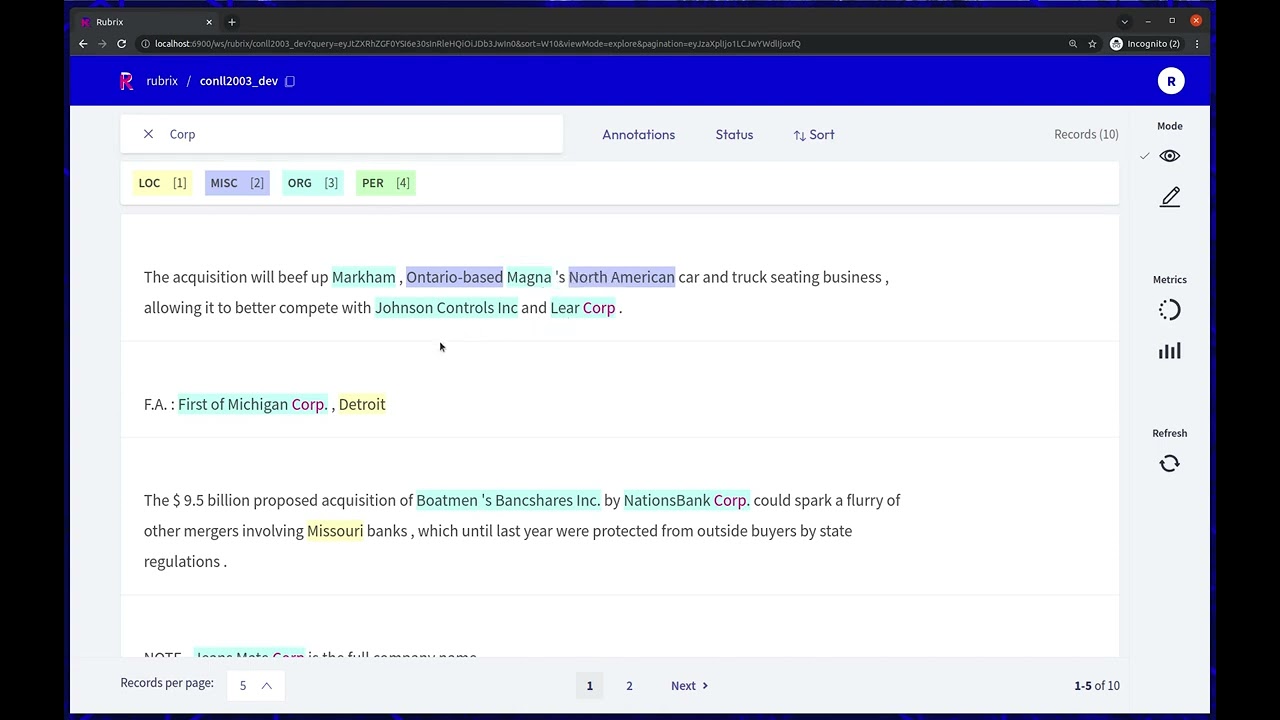The image size is (1280, 720).
Task: Click the Lear Corp entity
Action: [x=583, y=307]
